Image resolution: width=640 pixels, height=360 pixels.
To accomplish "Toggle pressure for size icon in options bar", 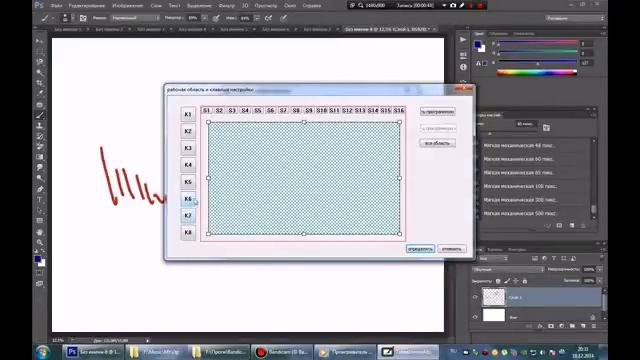I will coord(283,18).
